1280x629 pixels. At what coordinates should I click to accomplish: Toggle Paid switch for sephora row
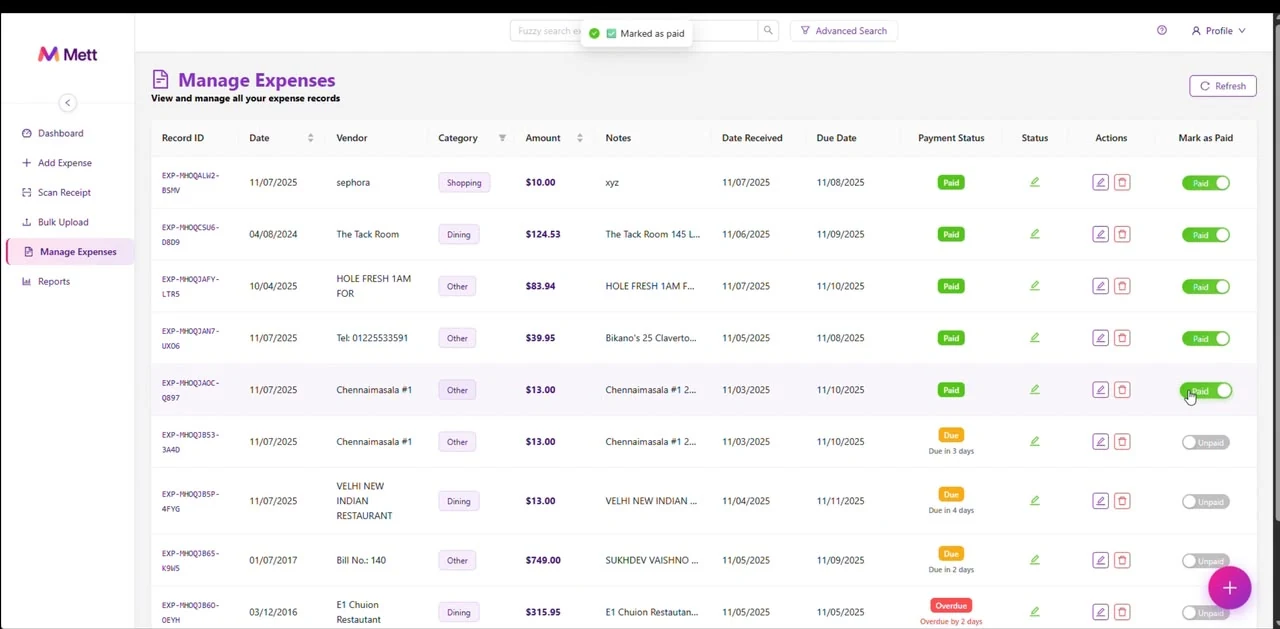click(1206, 183)
